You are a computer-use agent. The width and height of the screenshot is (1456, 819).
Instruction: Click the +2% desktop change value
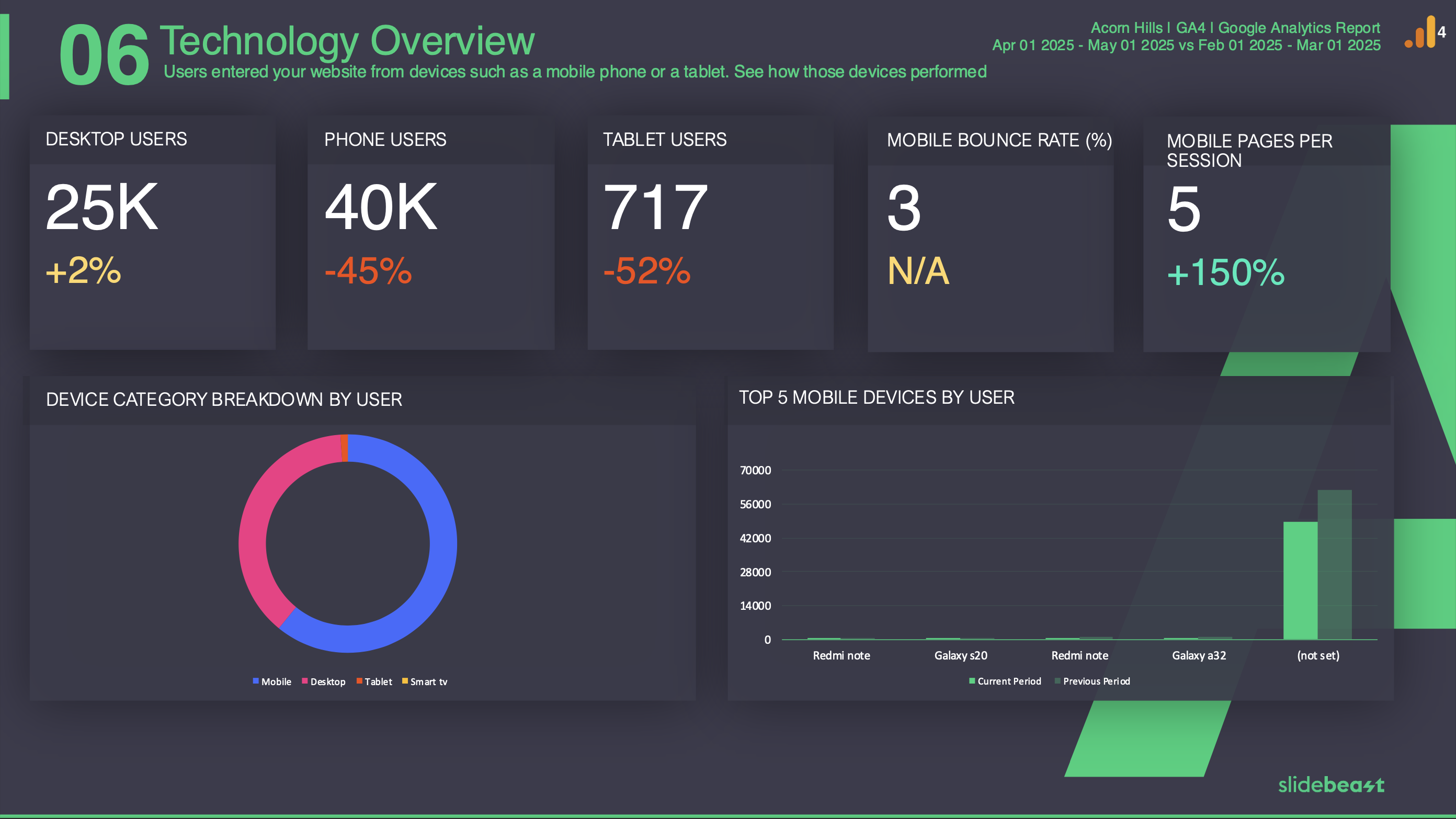83,270
